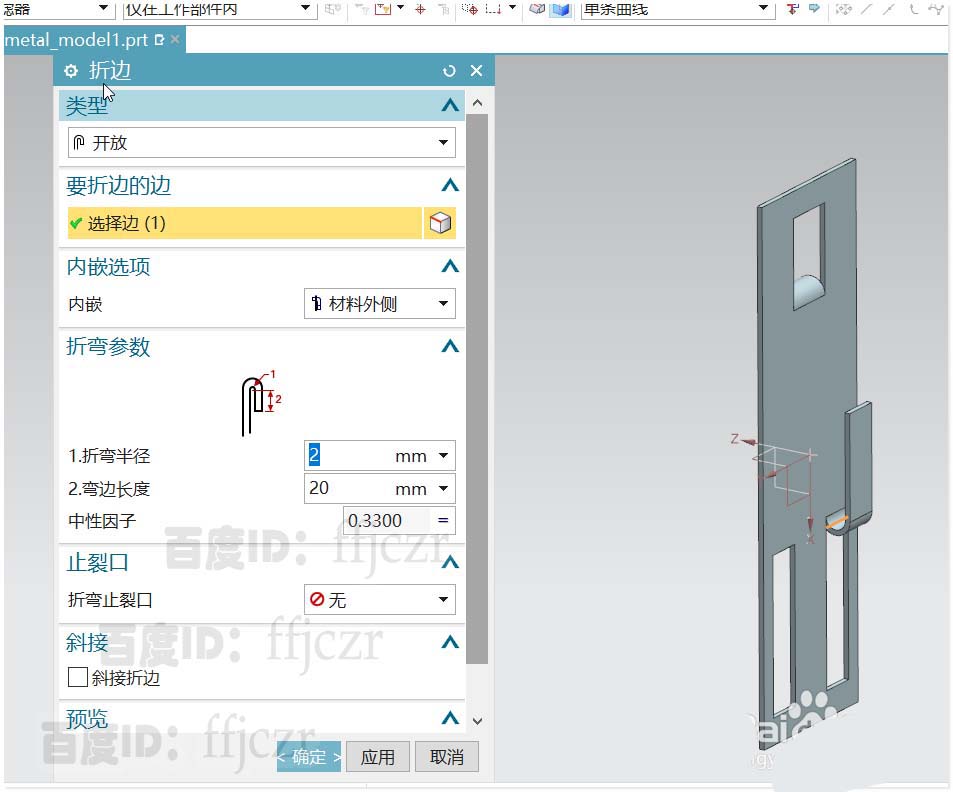The image size is (953, 792).
Task: Open the 开放 type dropdown
Action: pos(261,143)
